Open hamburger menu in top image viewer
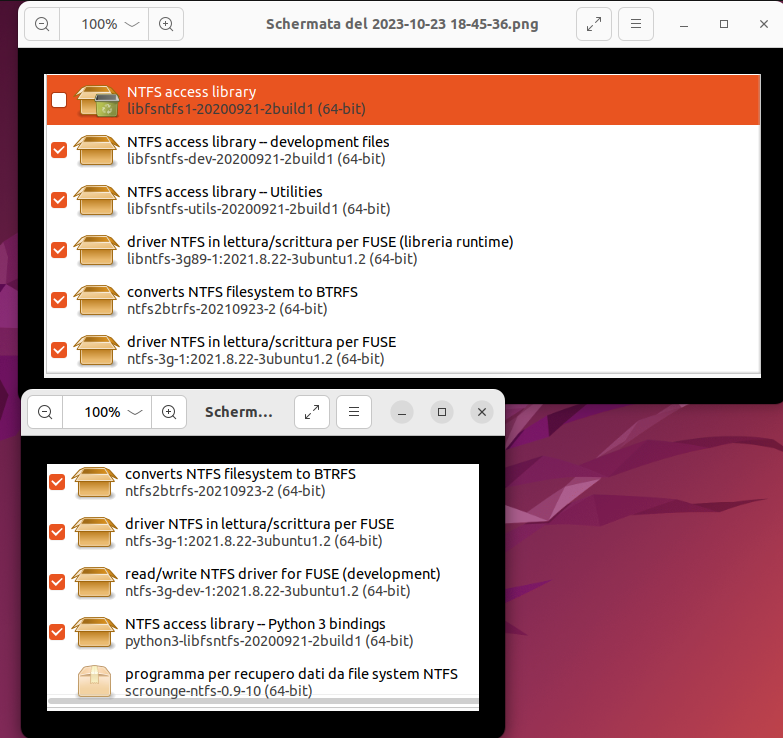 pos(636,24)
